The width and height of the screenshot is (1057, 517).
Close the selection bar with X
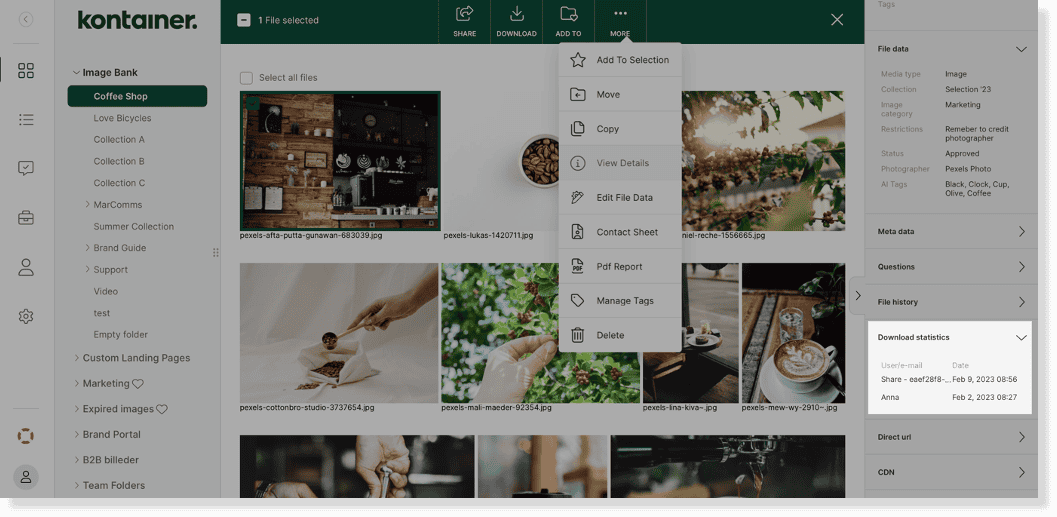pos(837,20)
